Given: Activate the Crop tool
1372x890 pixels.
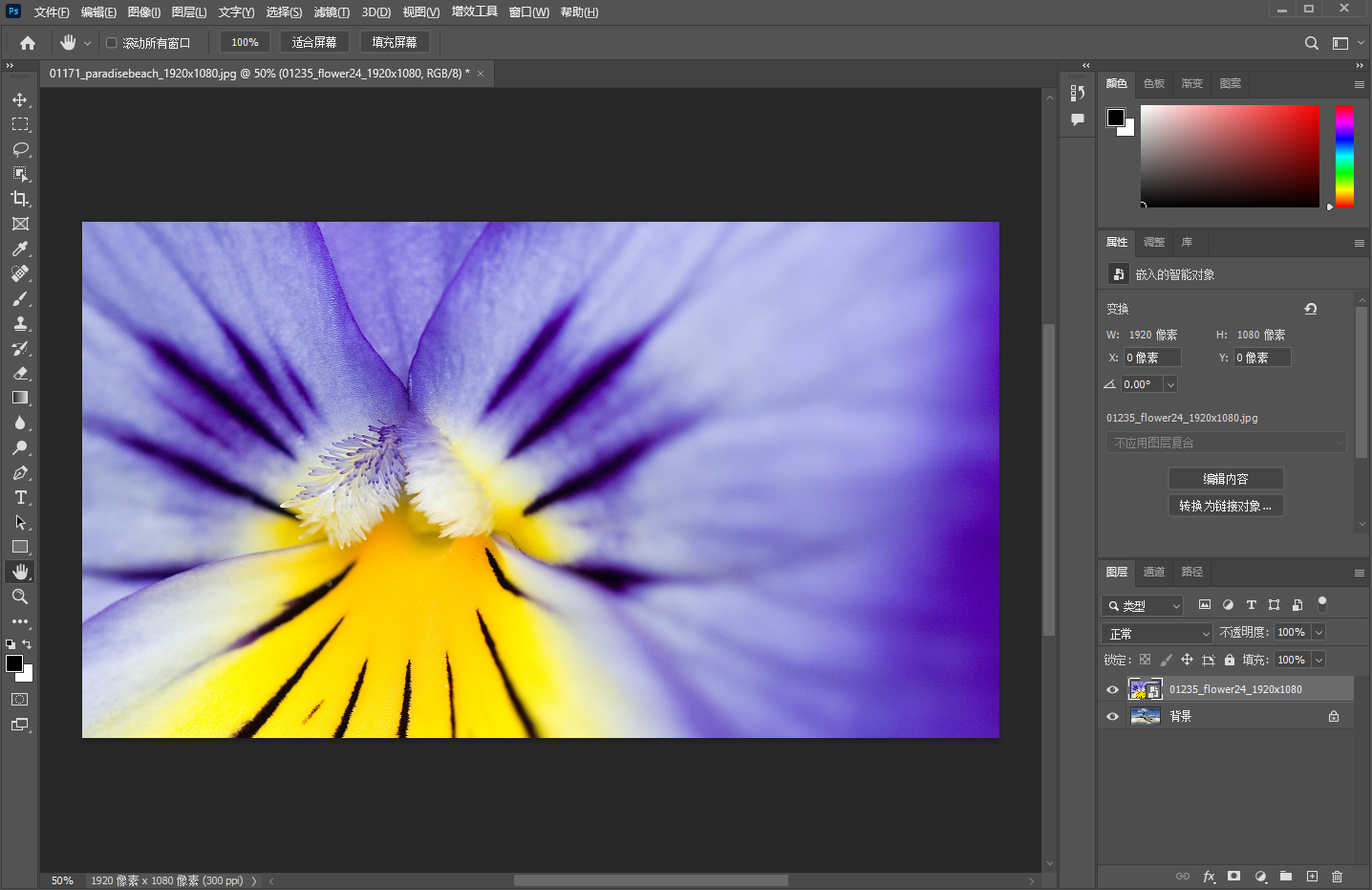Looking at the screenshot, I should point(20,199).
